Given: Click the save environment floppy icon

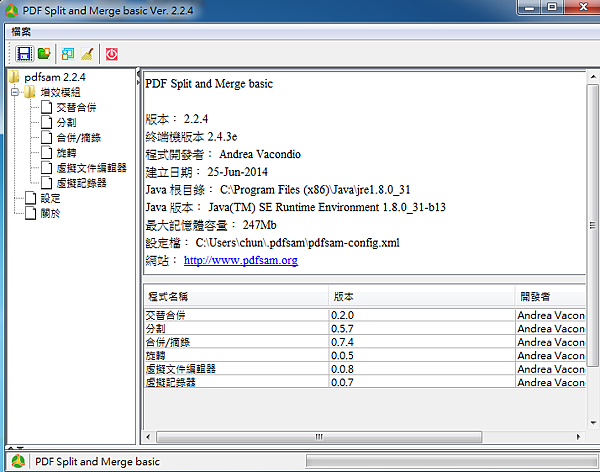Looking at the screenshot, I should (24, 54).
